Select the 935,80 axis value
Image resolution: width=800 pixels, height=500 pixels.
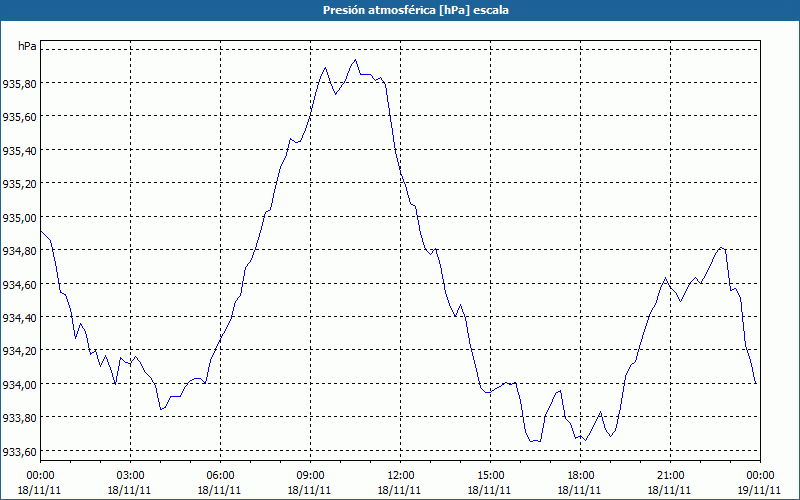(19, 84)
